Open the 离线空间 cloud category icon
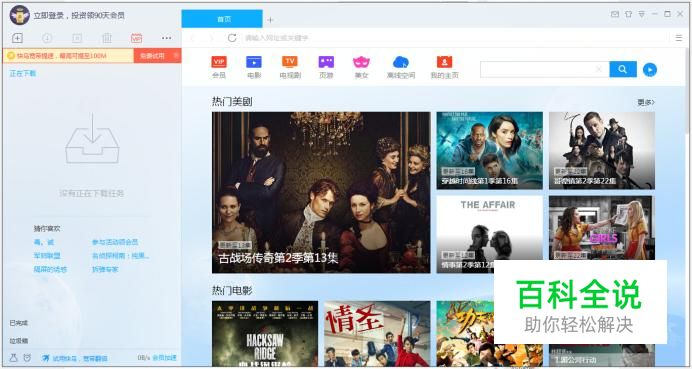Screen dimensions: 692x369 401,67
